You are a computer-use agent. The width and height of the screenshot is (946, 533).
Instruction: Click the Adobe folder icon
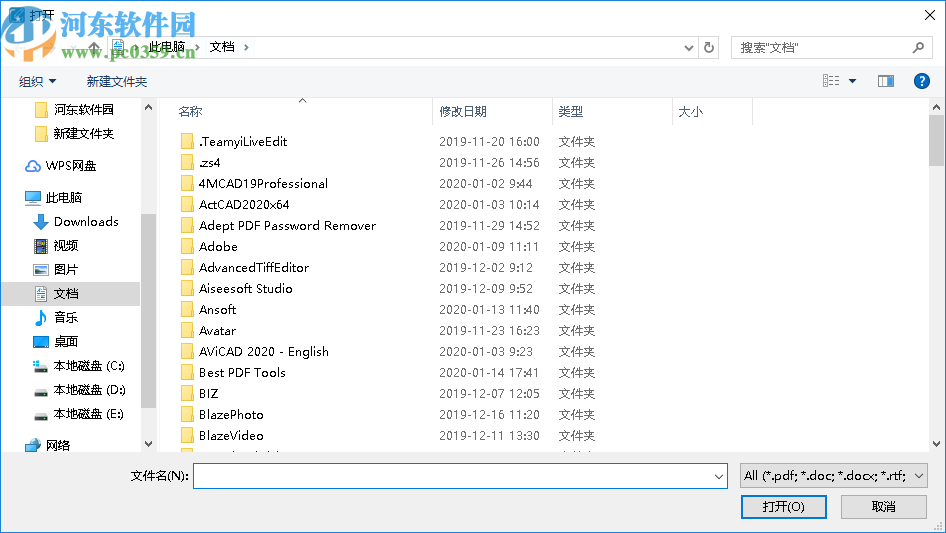coord(188,247)
